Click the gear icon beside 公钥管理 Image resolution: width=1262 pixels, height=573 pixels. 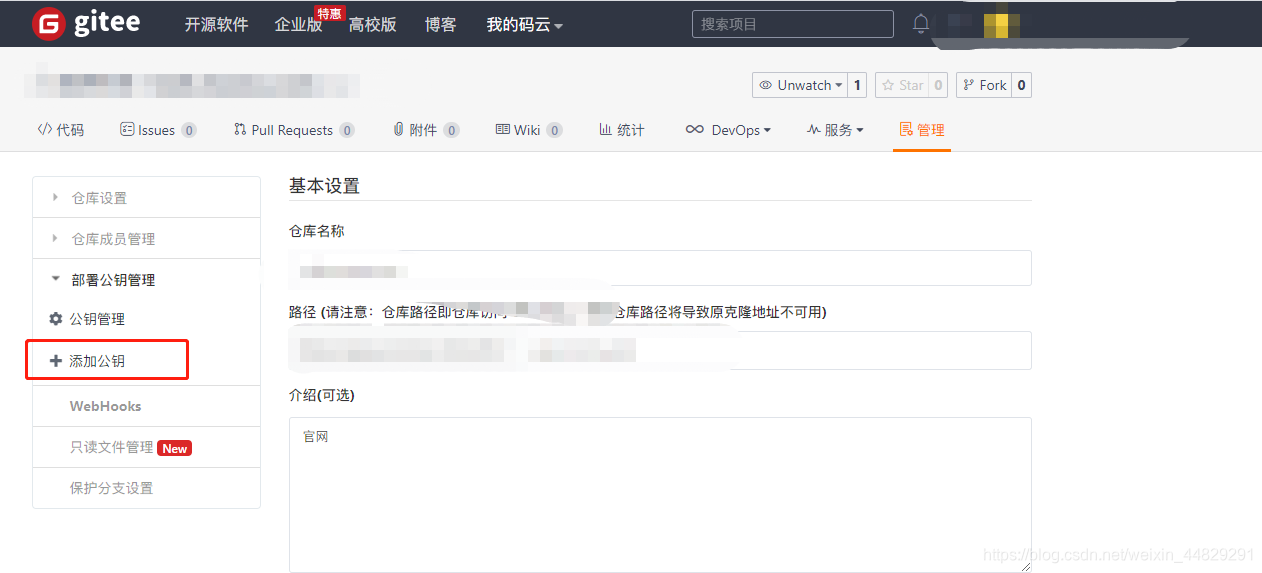click(56, 319)
